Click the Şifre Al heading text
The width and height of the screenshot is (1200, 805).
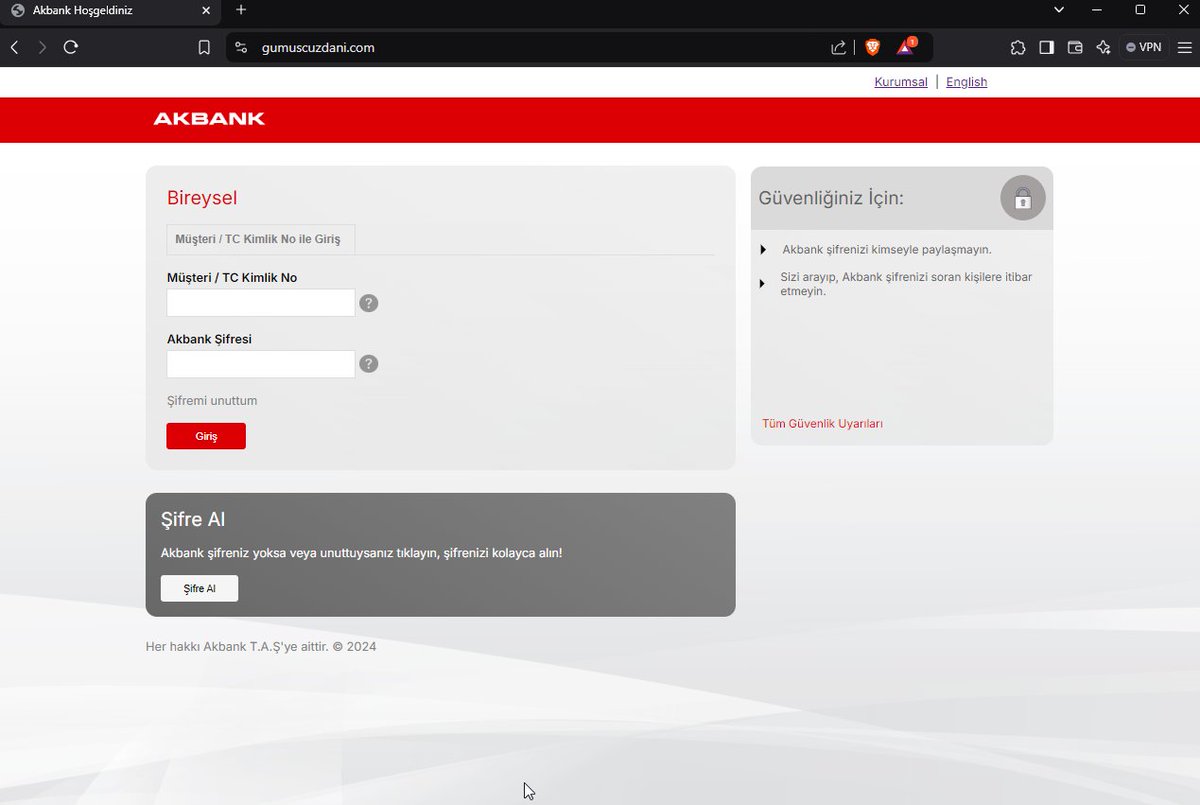(x=193, y=520)
